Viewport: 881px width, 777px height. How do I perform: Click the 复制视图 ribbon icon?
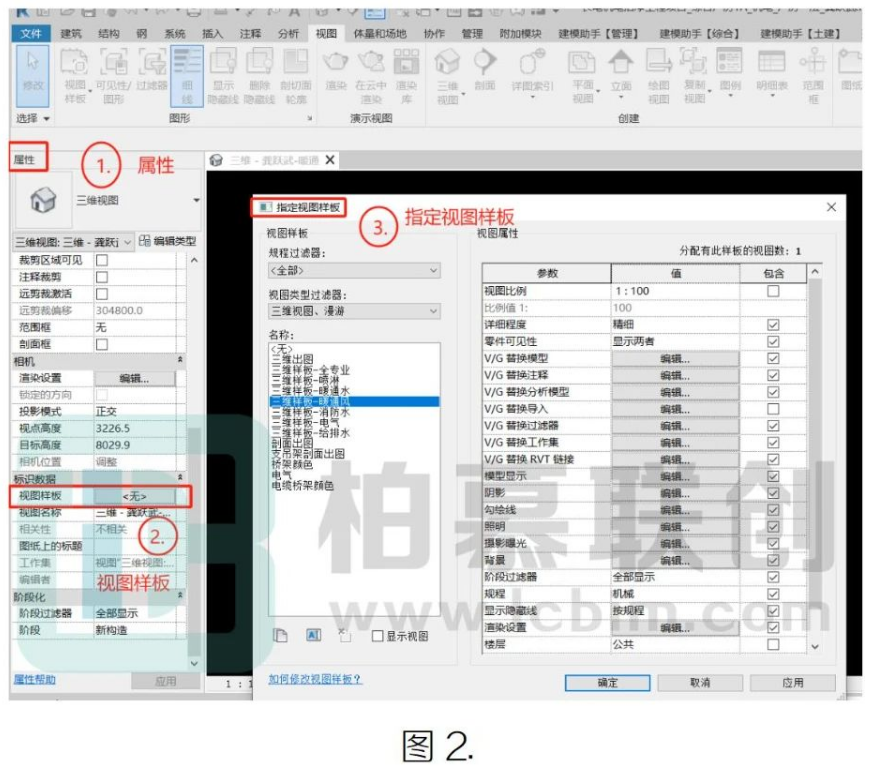point(695,76)
